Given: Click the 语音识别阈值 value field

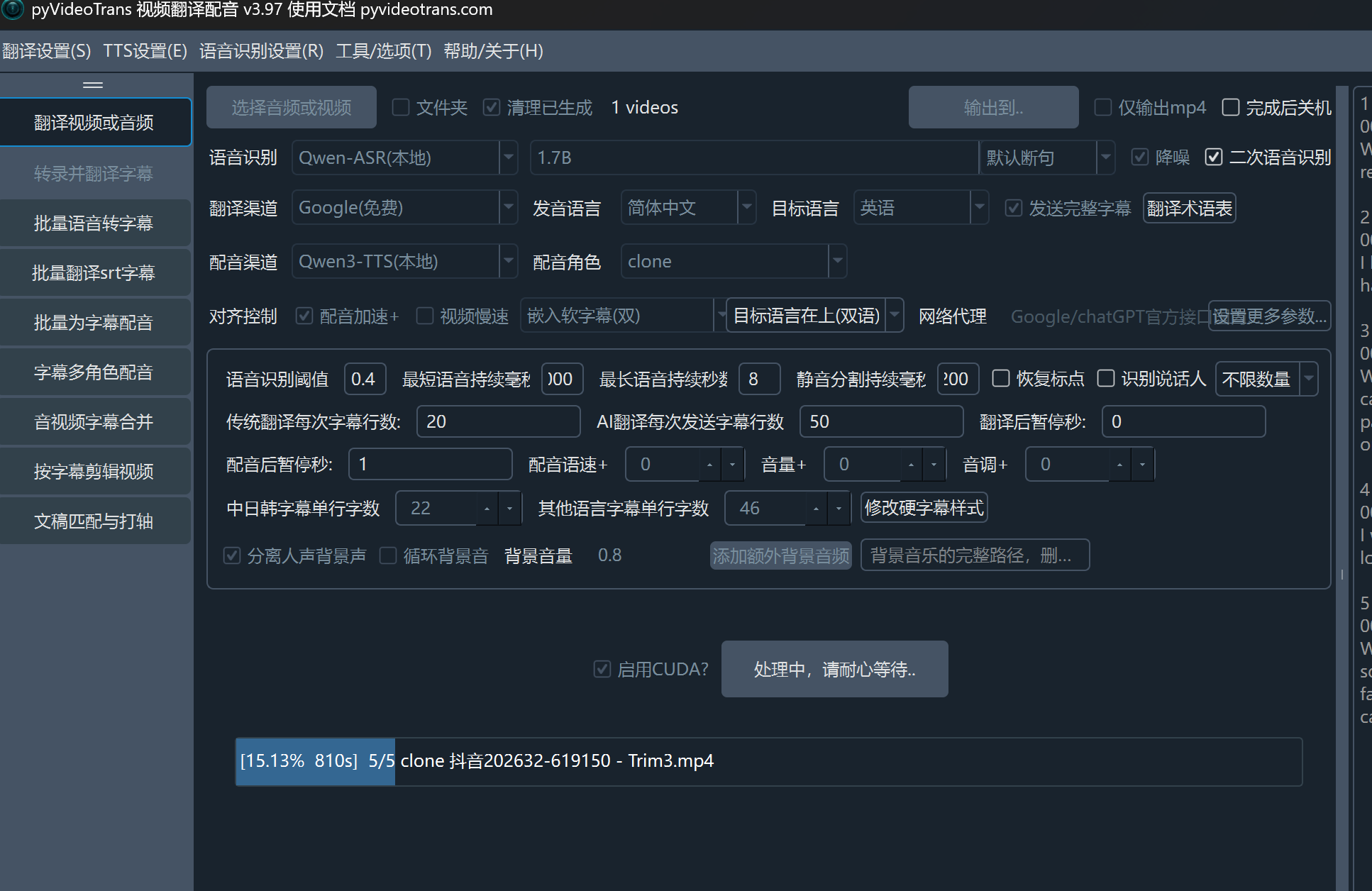Looking at the screenshot, I should click(x=365, y=379).
